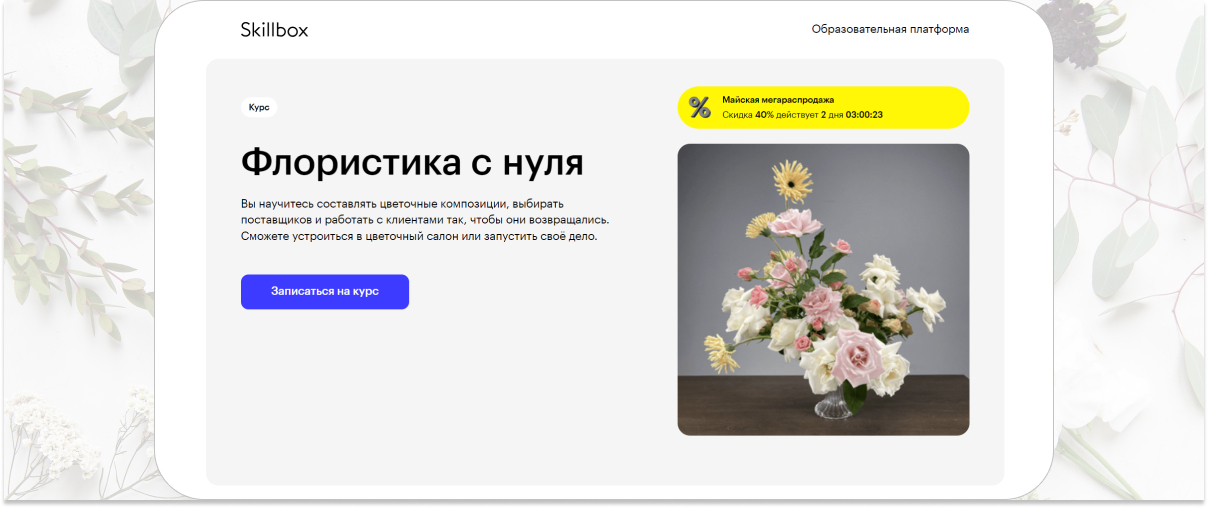Click the flower bouquet course image
Viewport: 1208px width, 508px height.
(823, 290)
